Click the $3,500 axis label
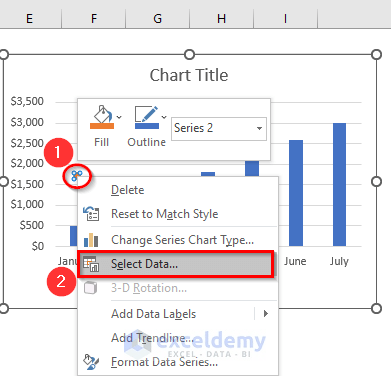The height and width of the screenshot is (376, 391). point(27,101)
